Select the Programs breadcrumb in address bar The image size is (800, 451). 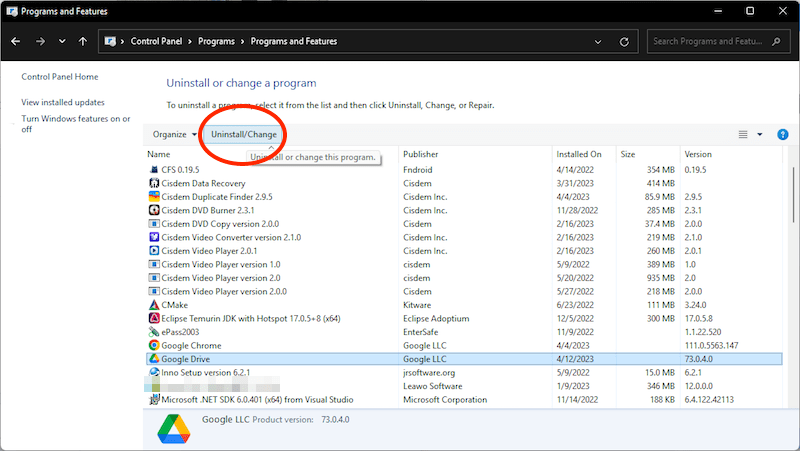pos(215,42)
